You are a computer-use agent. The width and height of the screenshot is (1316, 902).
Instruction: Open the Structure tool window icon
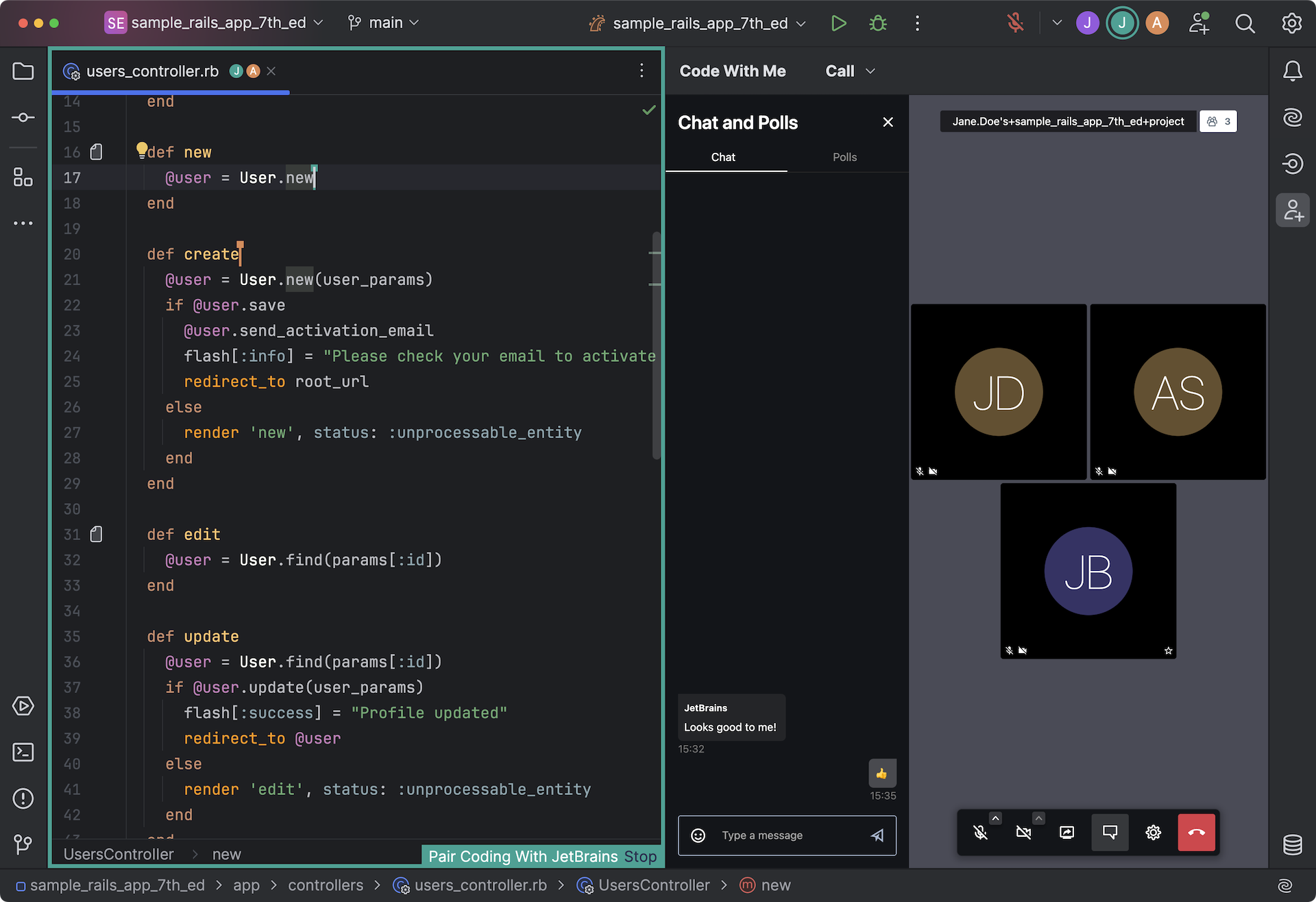[x=23, y=178]
